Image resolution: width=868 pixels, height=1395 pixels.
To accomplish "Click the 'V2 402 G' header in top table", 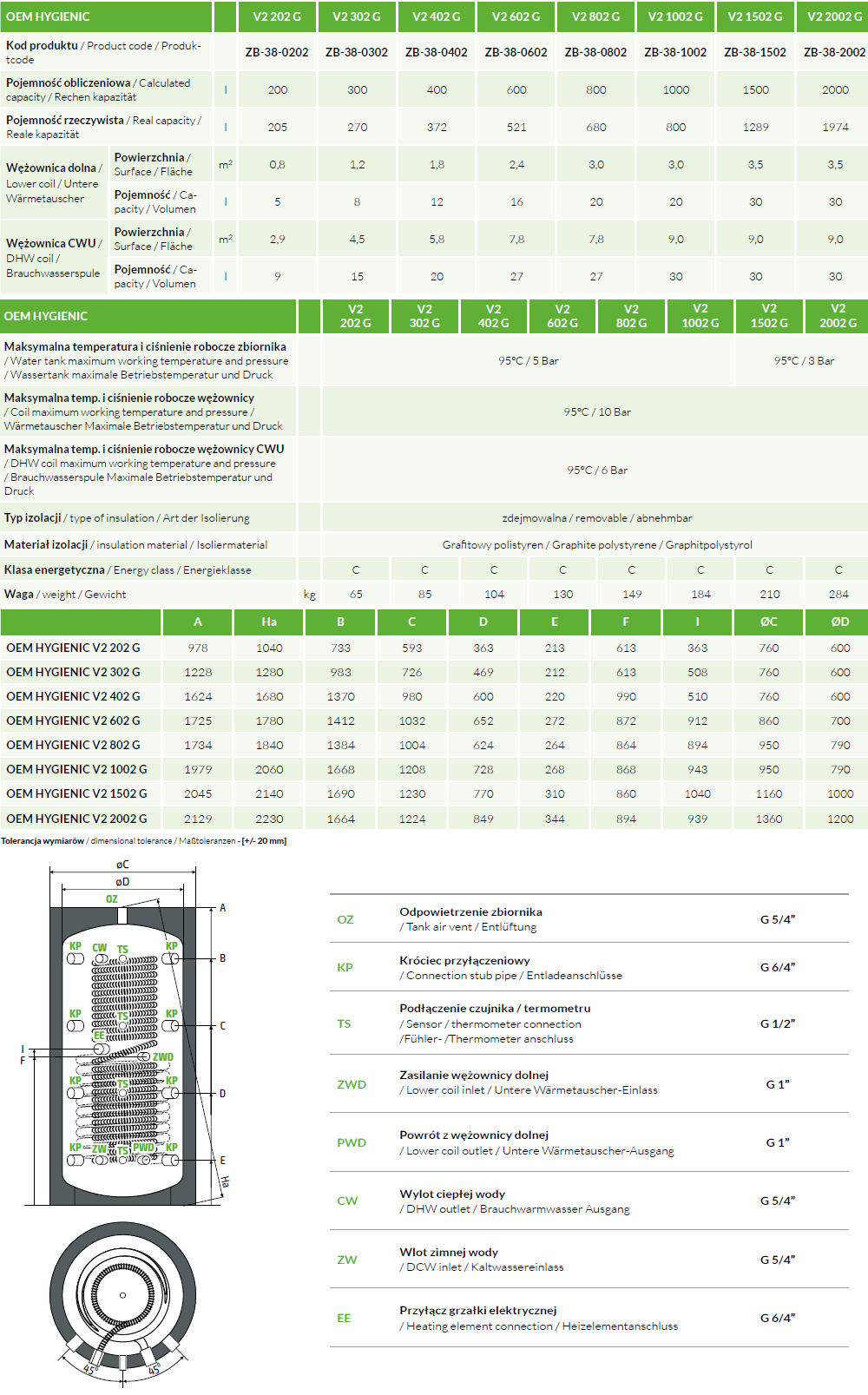I will click(x=437, y=16).
